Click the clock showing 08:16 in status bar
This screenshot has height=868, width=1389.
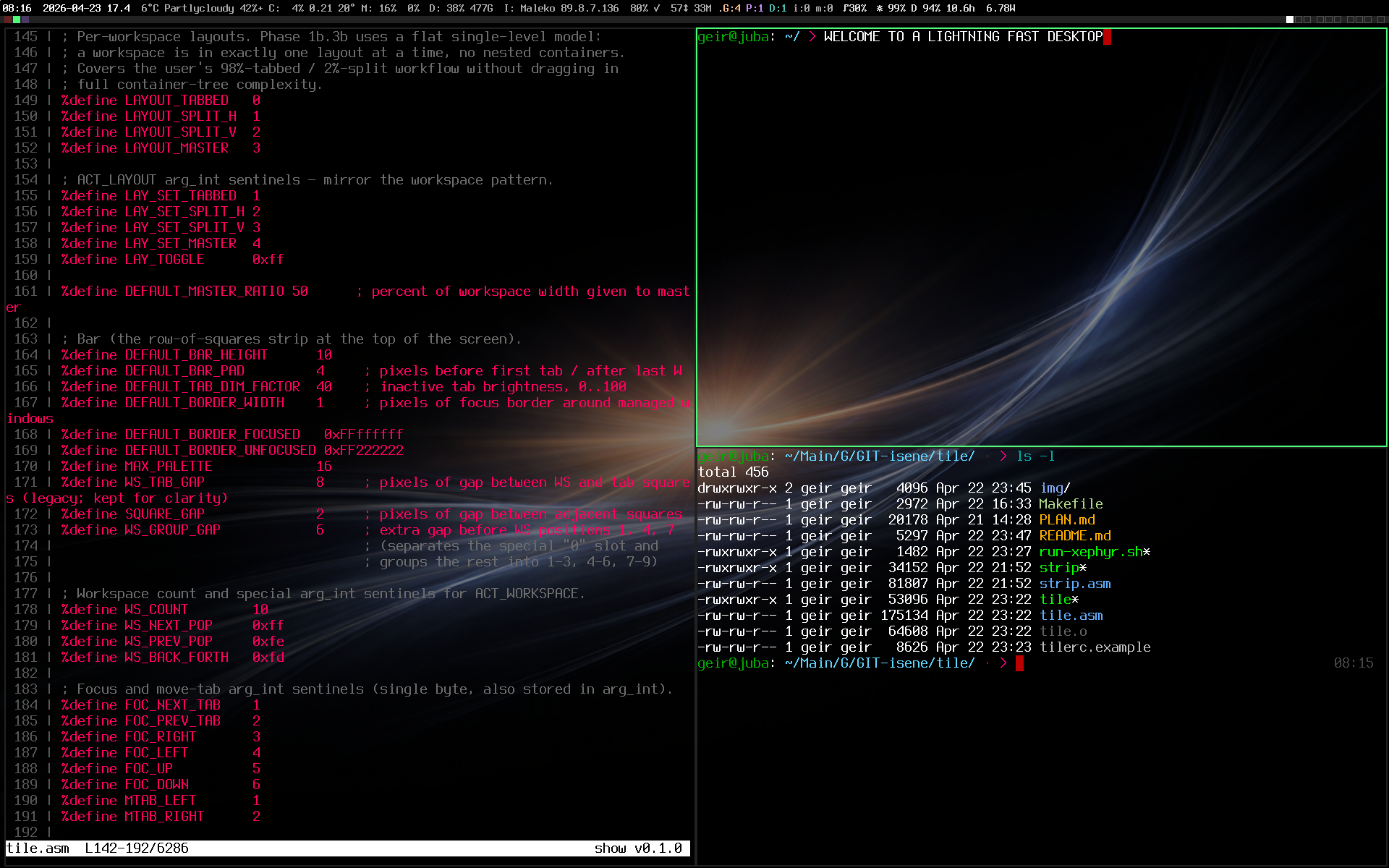click(x=17, y=8)
